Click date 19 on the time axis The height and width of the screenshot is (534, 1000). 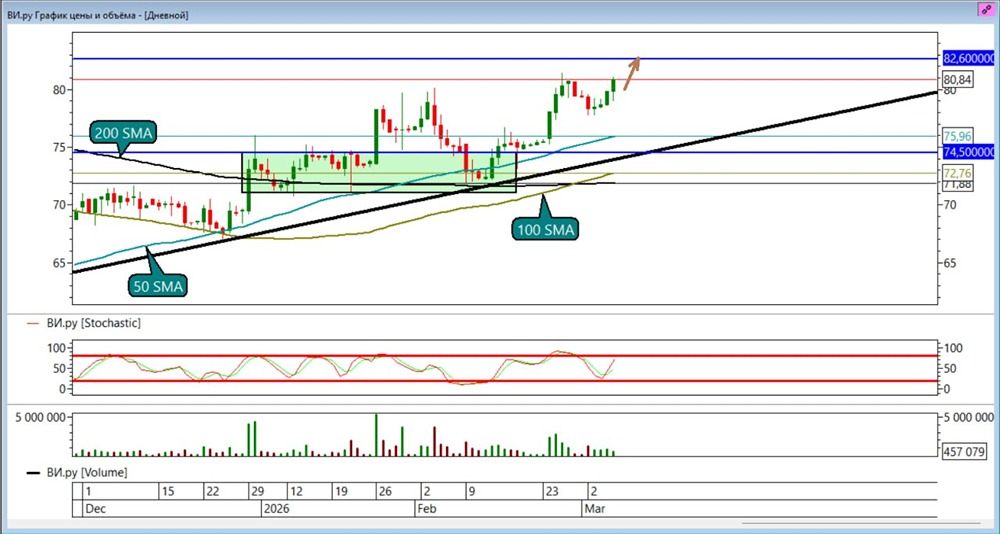(x=341, y=492)
